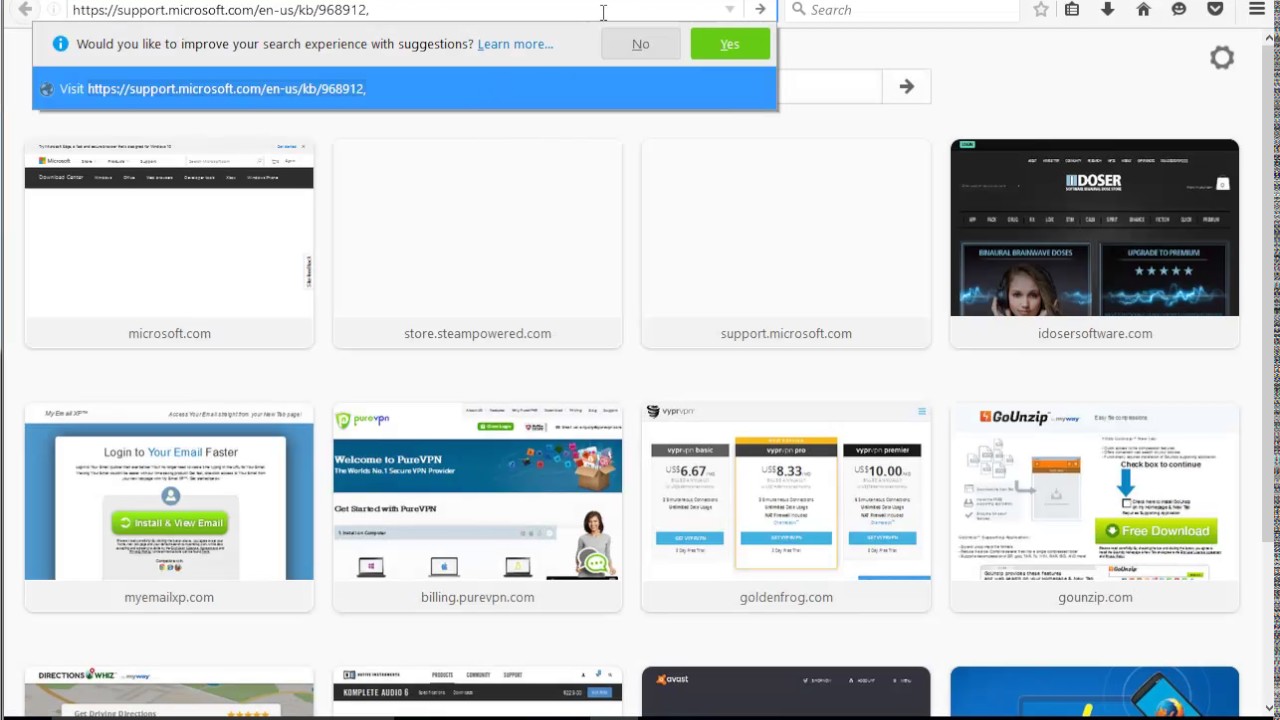Image resolution: width=1280 pixels, height=720 pixels.
Task: Open the site identity info icon in address bar
Action: [54, 9]
